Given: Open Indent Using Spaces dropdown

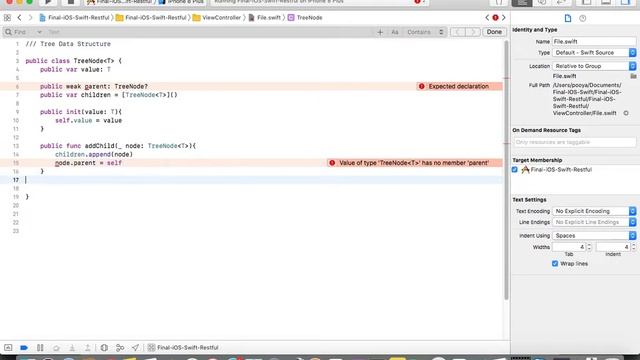Looking at the screenshot, I should (594, 236).
